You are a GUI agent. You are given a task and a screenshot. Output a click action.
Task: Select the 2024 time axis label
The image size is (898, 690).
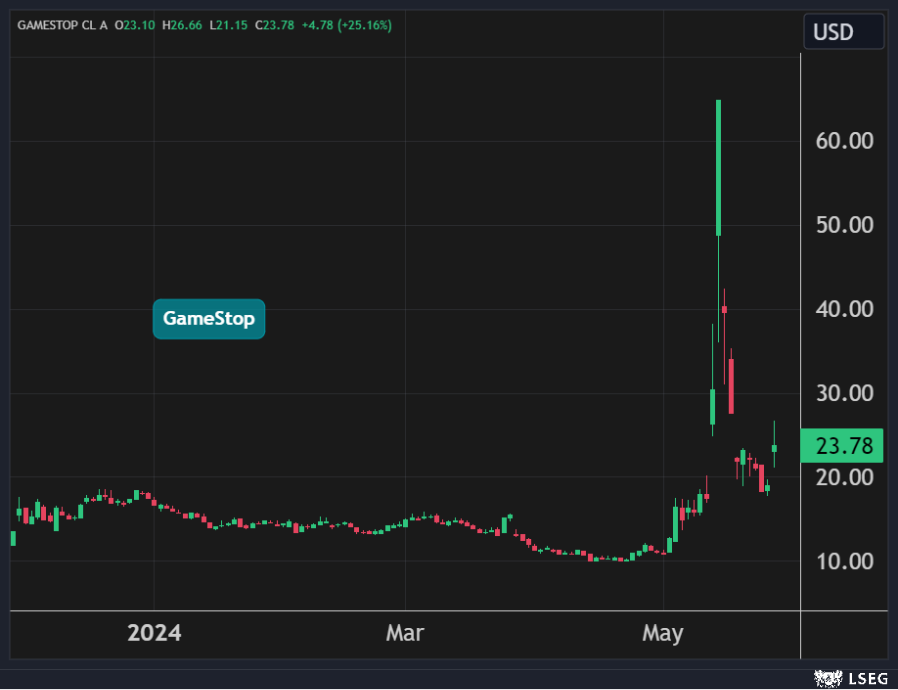pos(155,634)
